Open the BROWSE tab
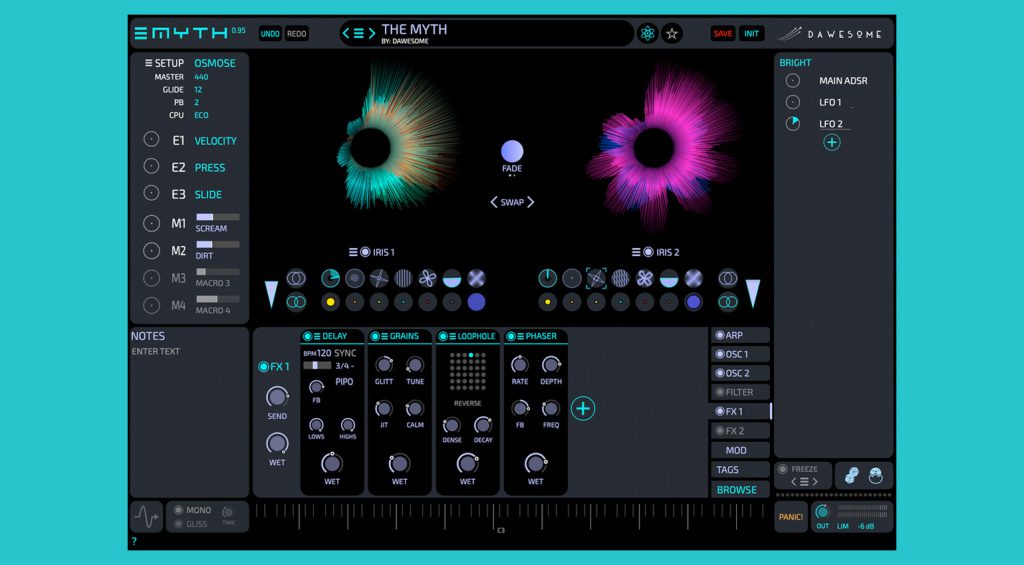This screenshot has width=1024, height=565. point(740,490)
